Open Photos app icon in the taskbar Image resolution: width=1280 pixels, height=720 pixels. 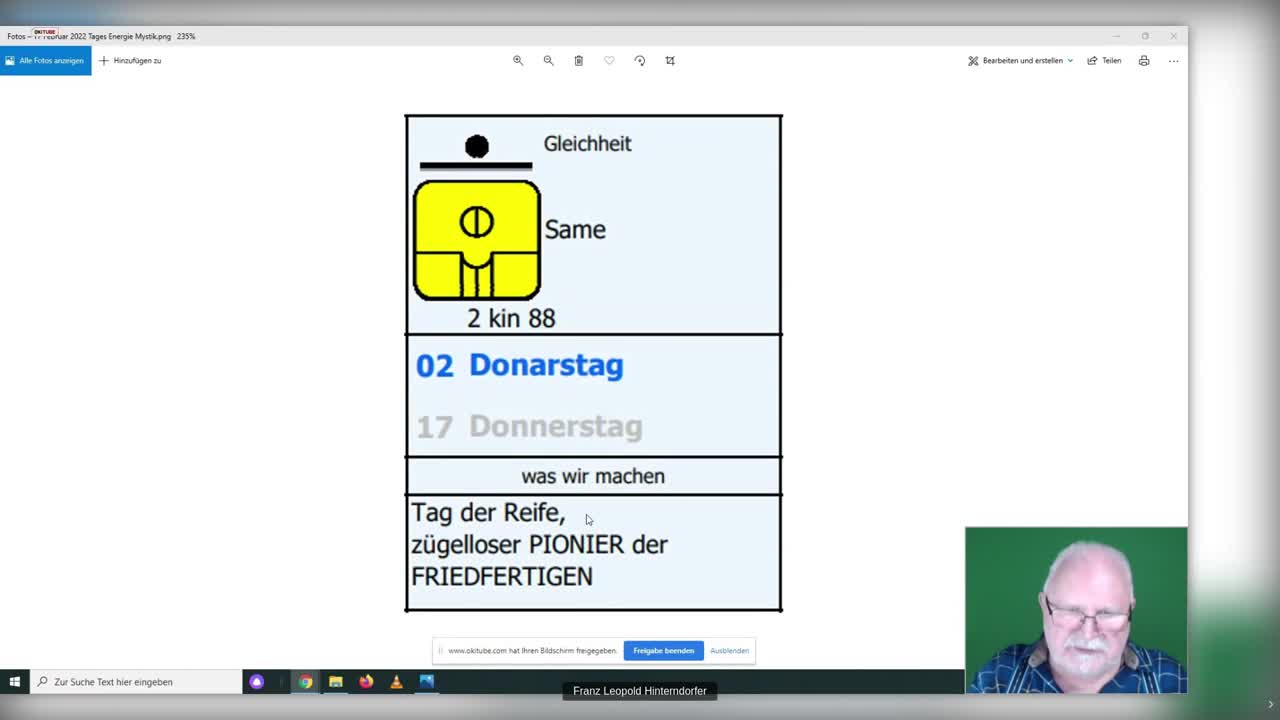pyautogui.click(x=427, y=682)
